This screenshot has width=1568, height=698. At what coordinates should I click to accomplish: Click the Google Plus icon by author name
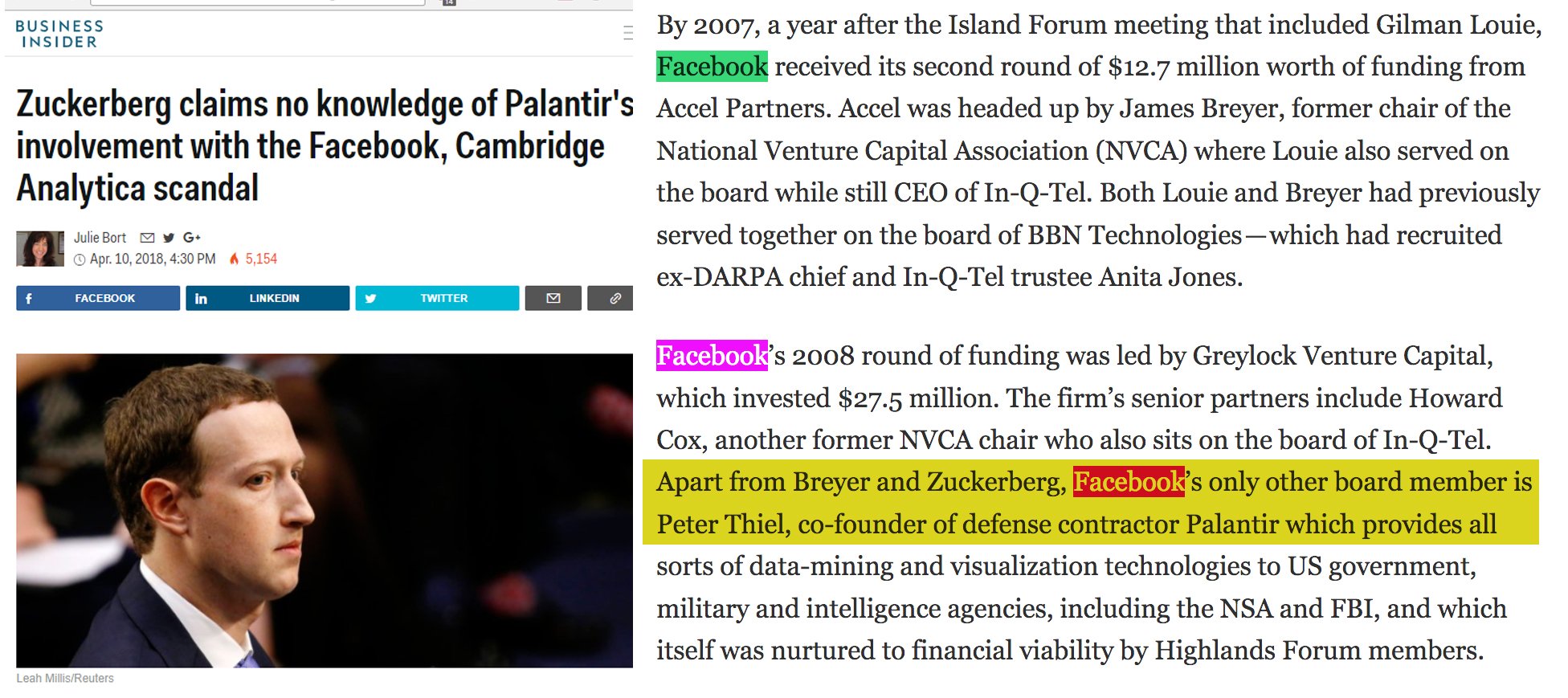[x=192, y=238]
